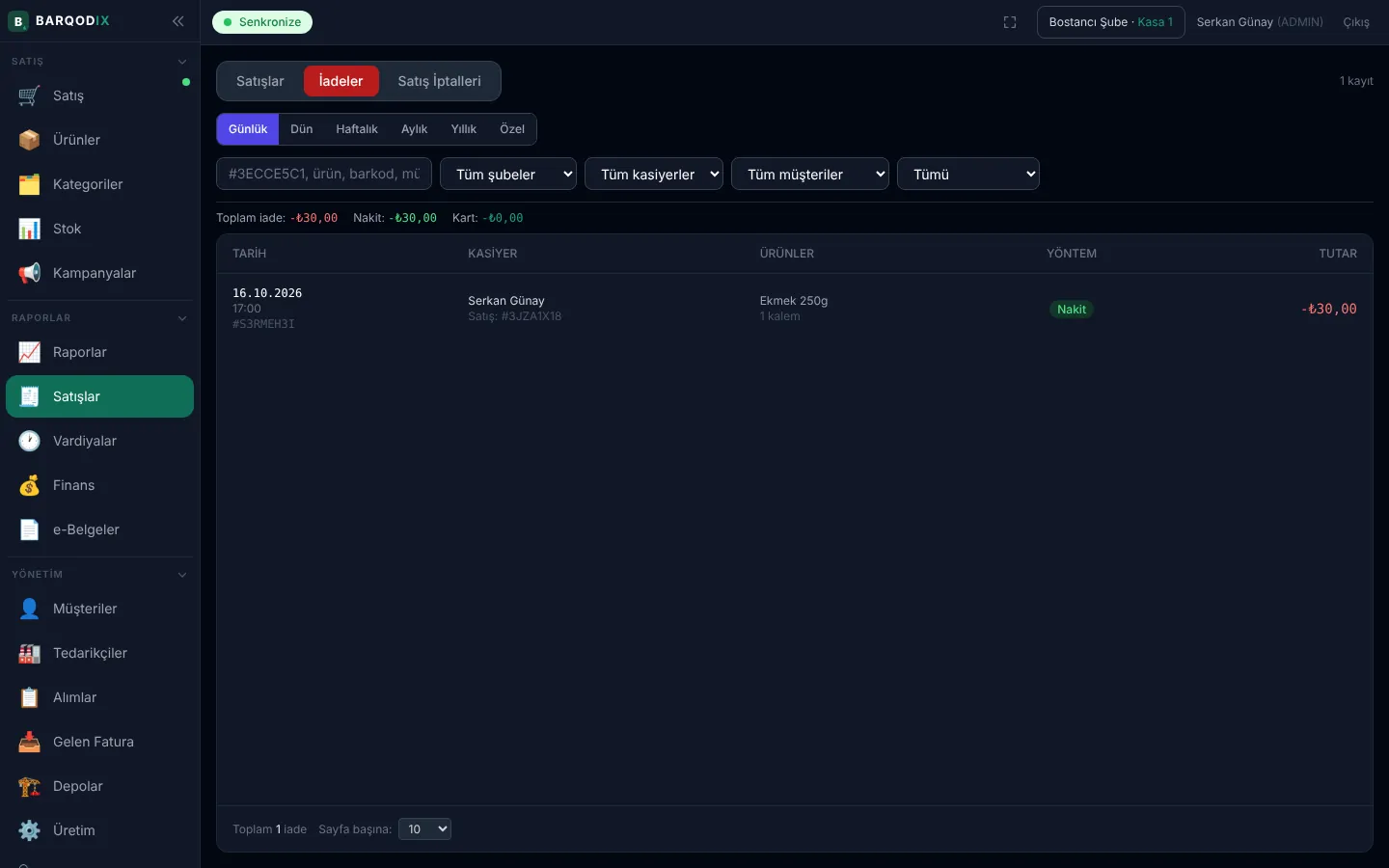Open Üretim gear icon
The height and width of the screenshot is (868, 1389).
[x=30, y=830]
